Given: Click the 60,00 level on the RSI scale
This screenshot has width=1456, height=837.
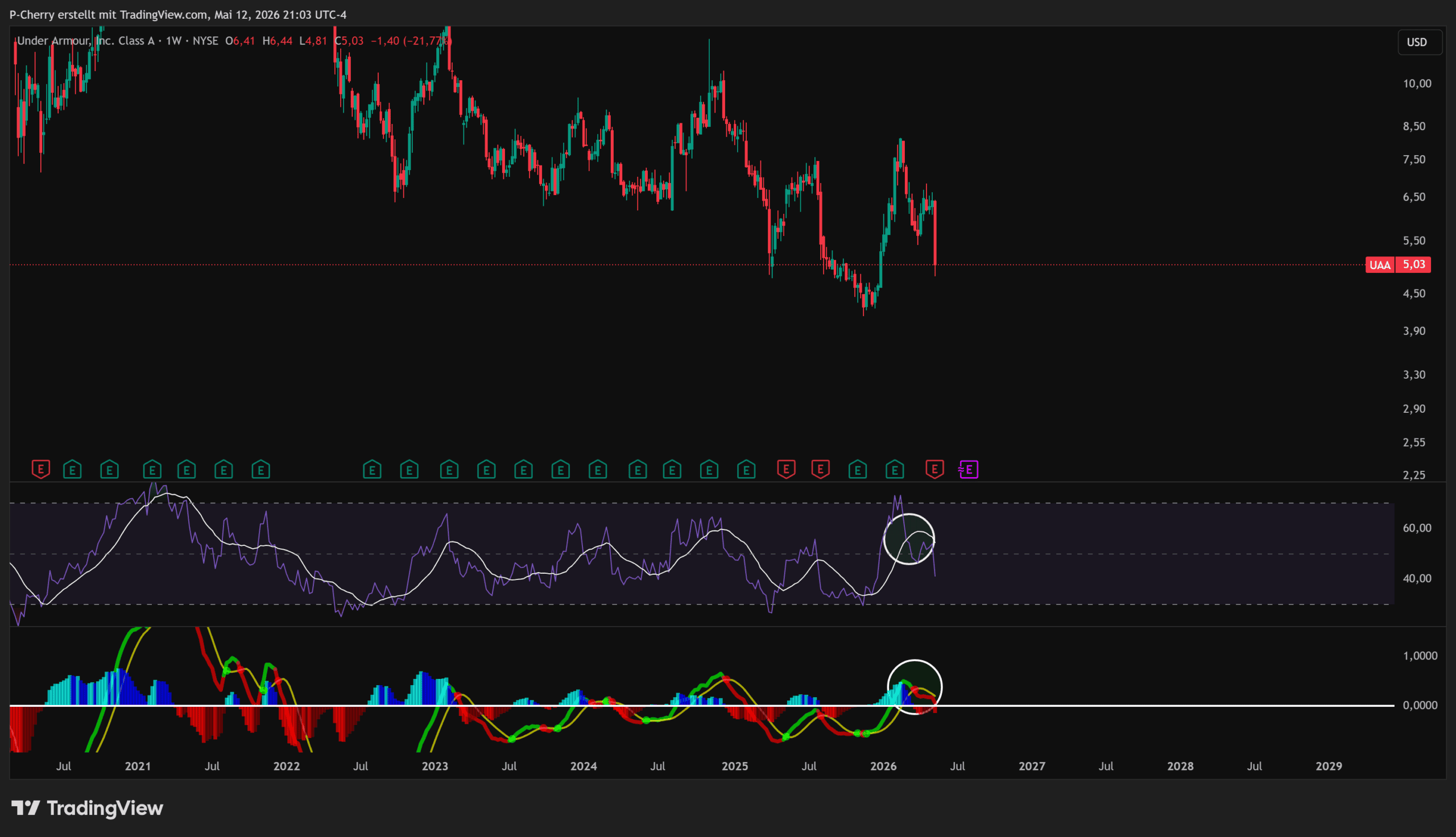Looking at the screenshot, I should tap(1417, 528).
